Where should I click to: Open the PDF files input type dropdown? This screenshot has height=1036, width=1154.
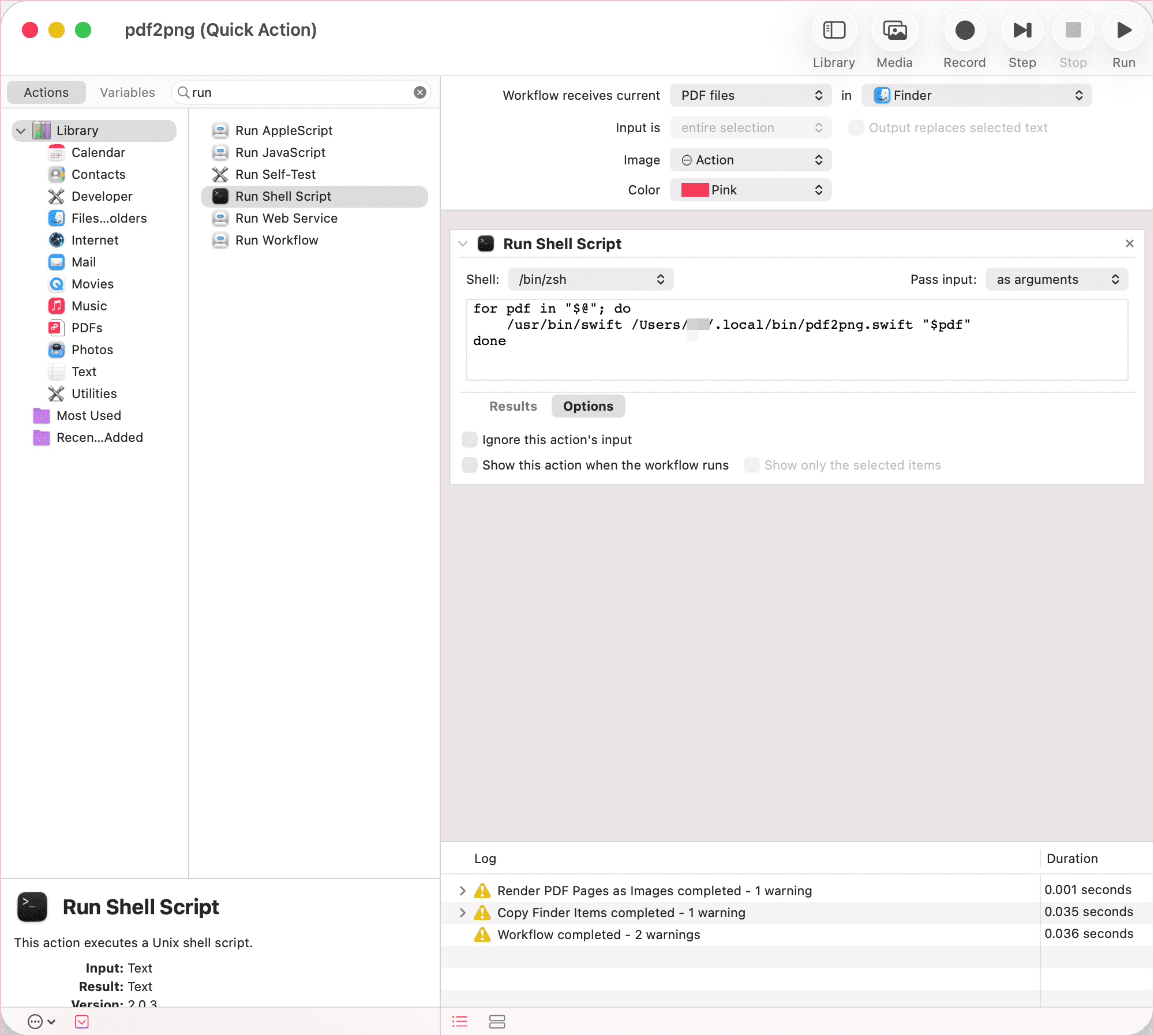(x=751, y=95)
